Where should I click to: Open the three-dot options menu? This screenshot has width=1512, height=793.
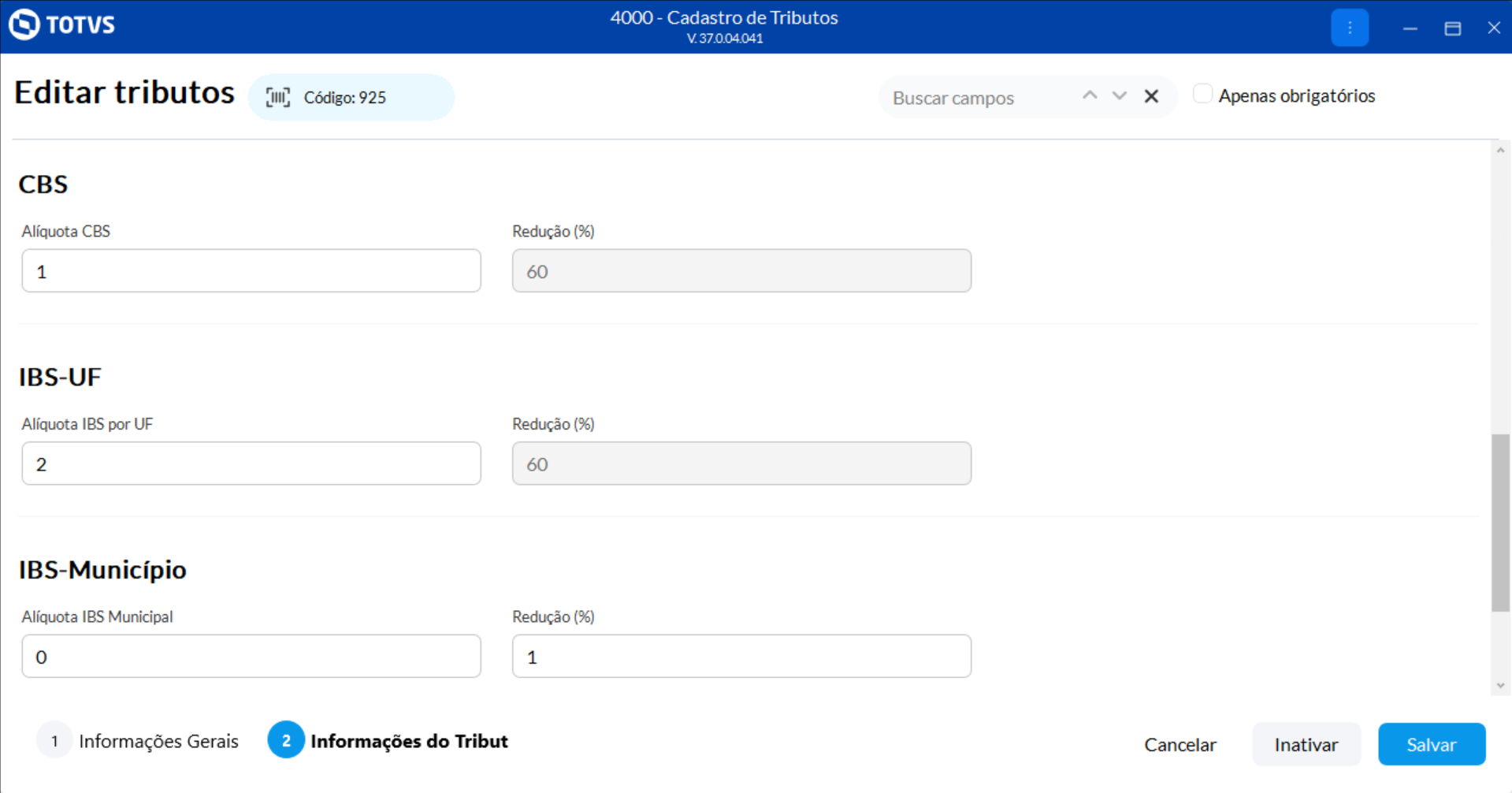tap(1349, 28)
